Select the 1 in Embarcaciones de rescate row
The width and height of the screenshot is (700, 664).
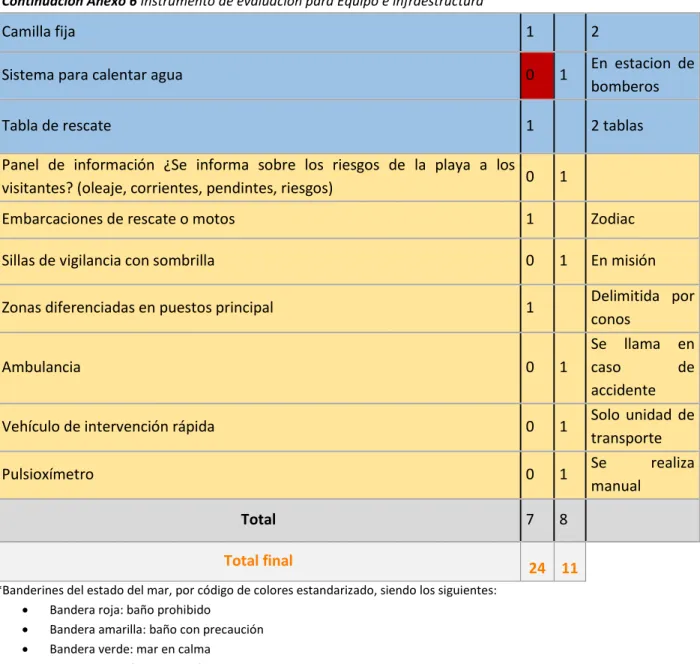530,219
